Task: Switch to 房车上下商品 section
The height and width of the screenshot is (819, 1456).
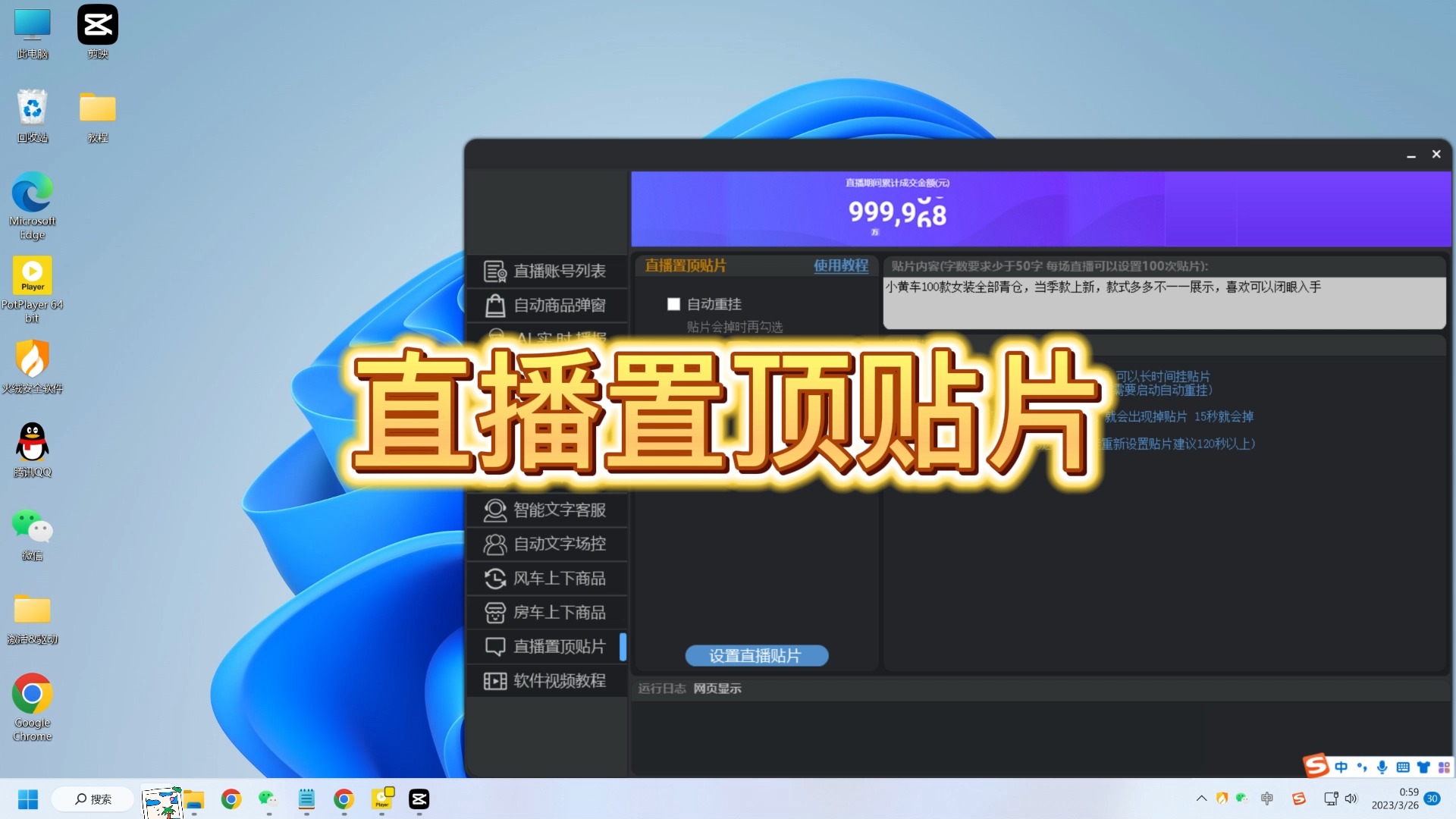Action: tap(546, 612)
